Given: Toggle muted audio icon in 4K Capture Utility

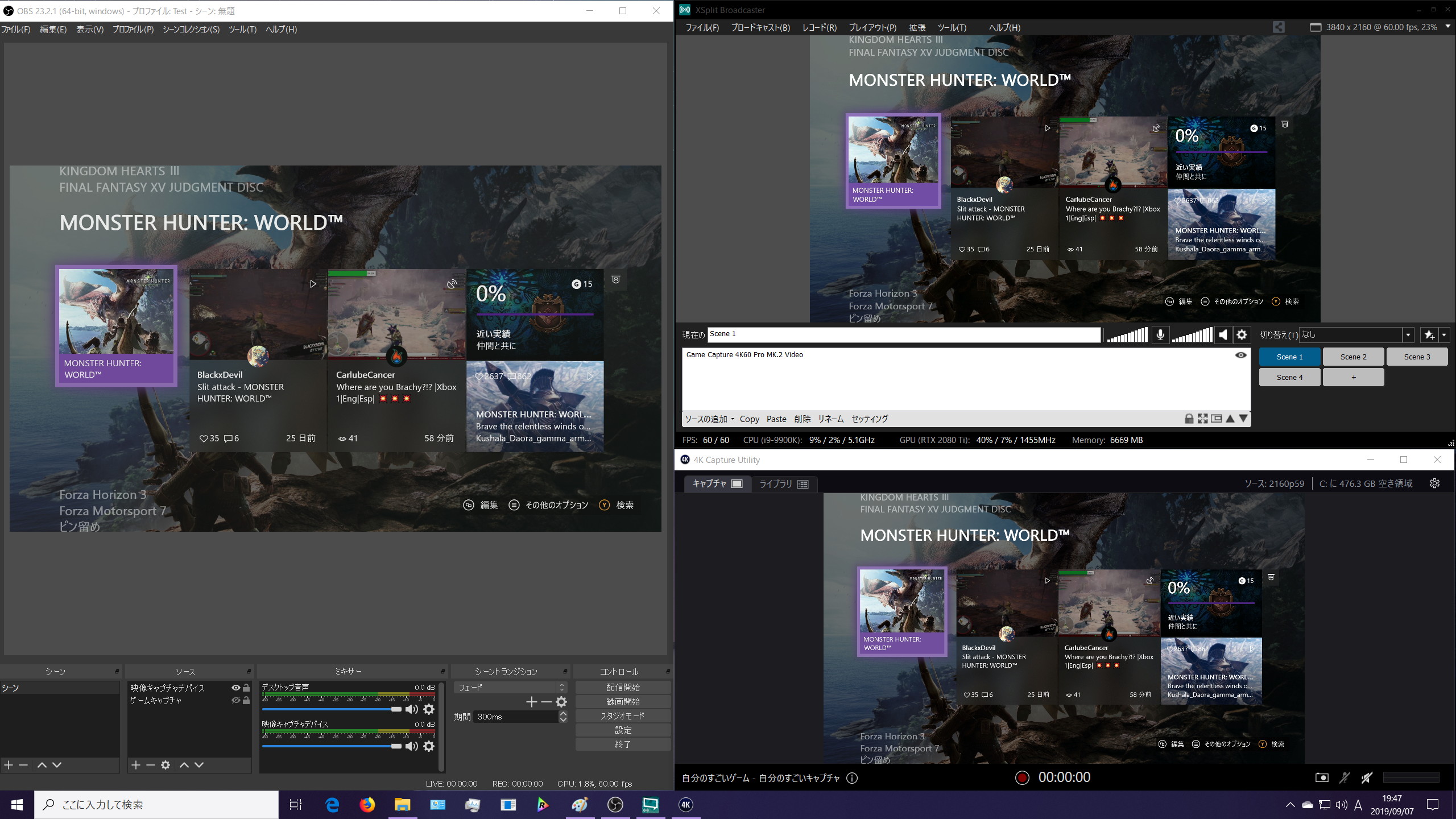Looking at the screenshot, I should [x=1367, y=777].
